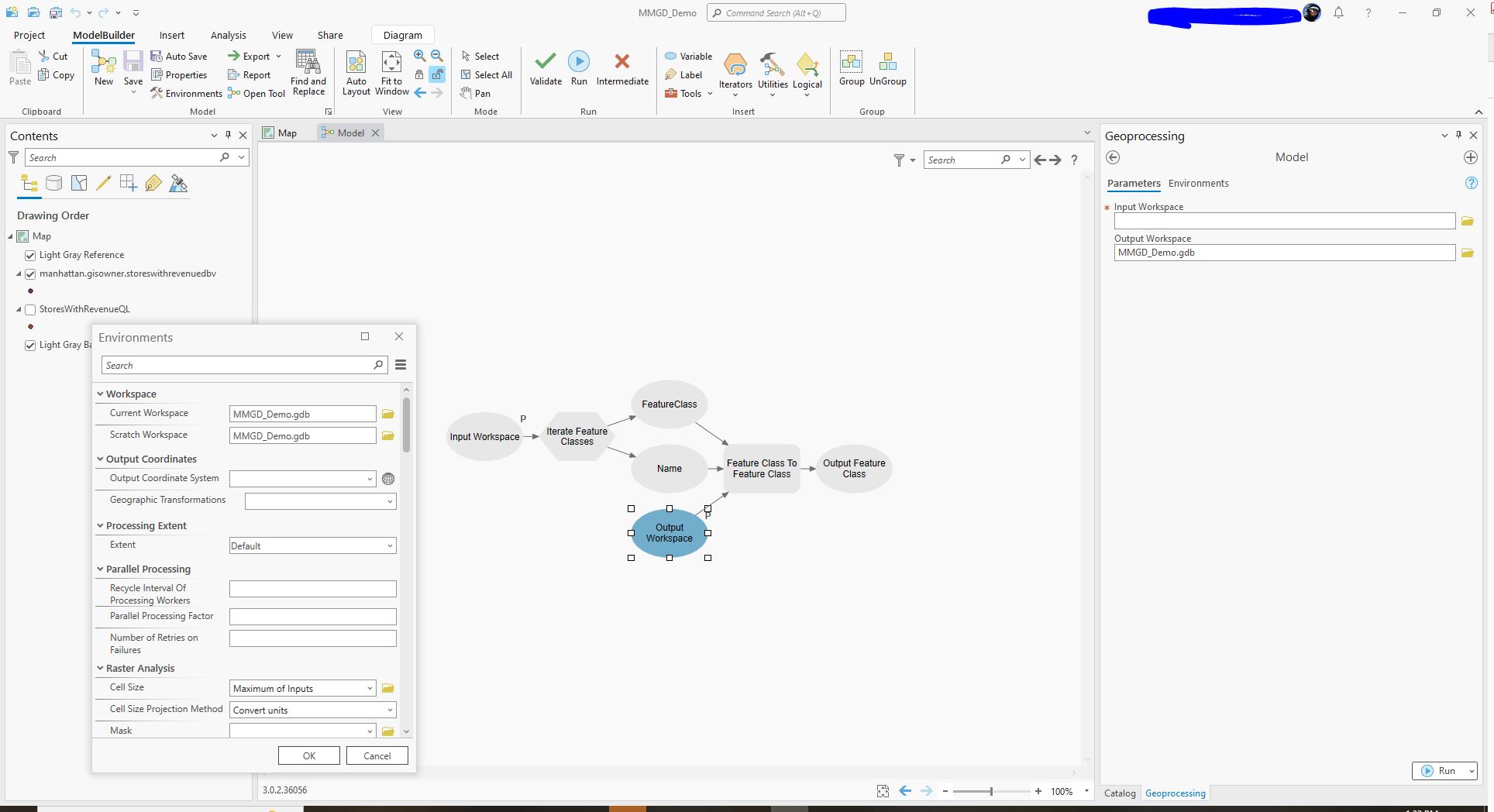
Task: Toggle manhattan.gisowner.storeswithrevenuedbv layer visibility
Action: [x=30, y=274]
